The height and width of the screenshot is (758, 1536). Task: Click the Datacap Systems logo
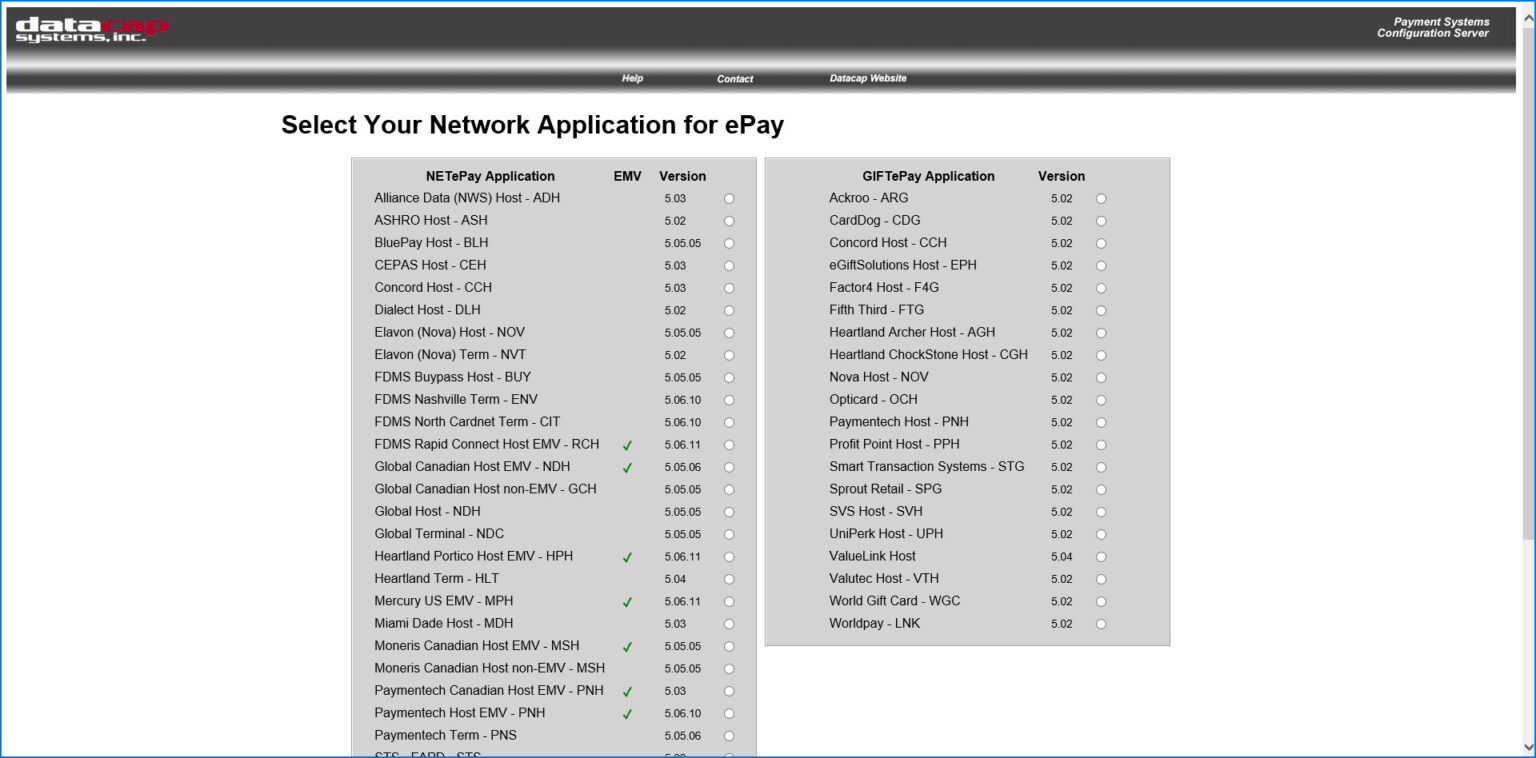(92, 30)
